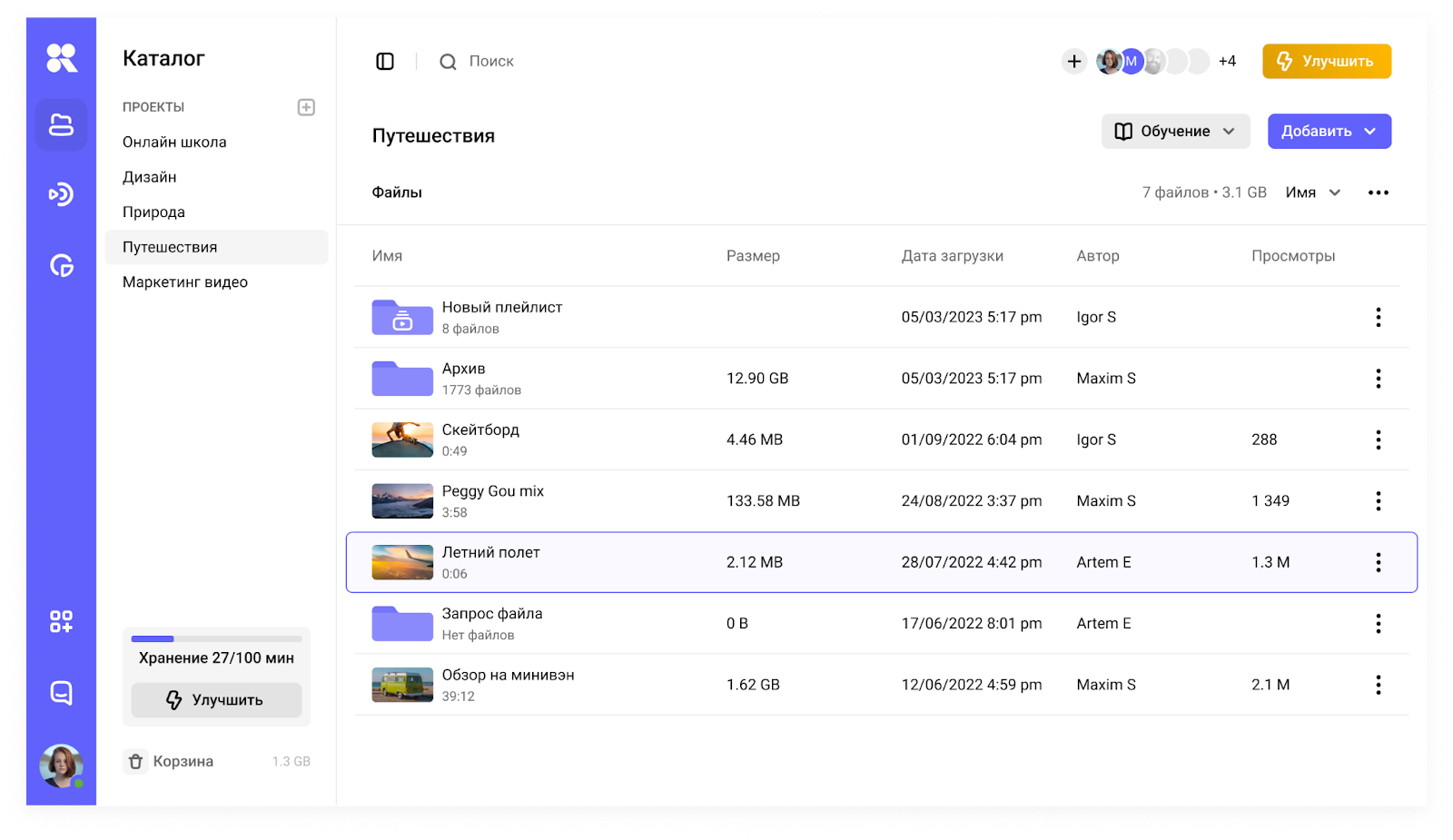
Task: Click the Летний полет file name
Action: (x=490, y=553)
